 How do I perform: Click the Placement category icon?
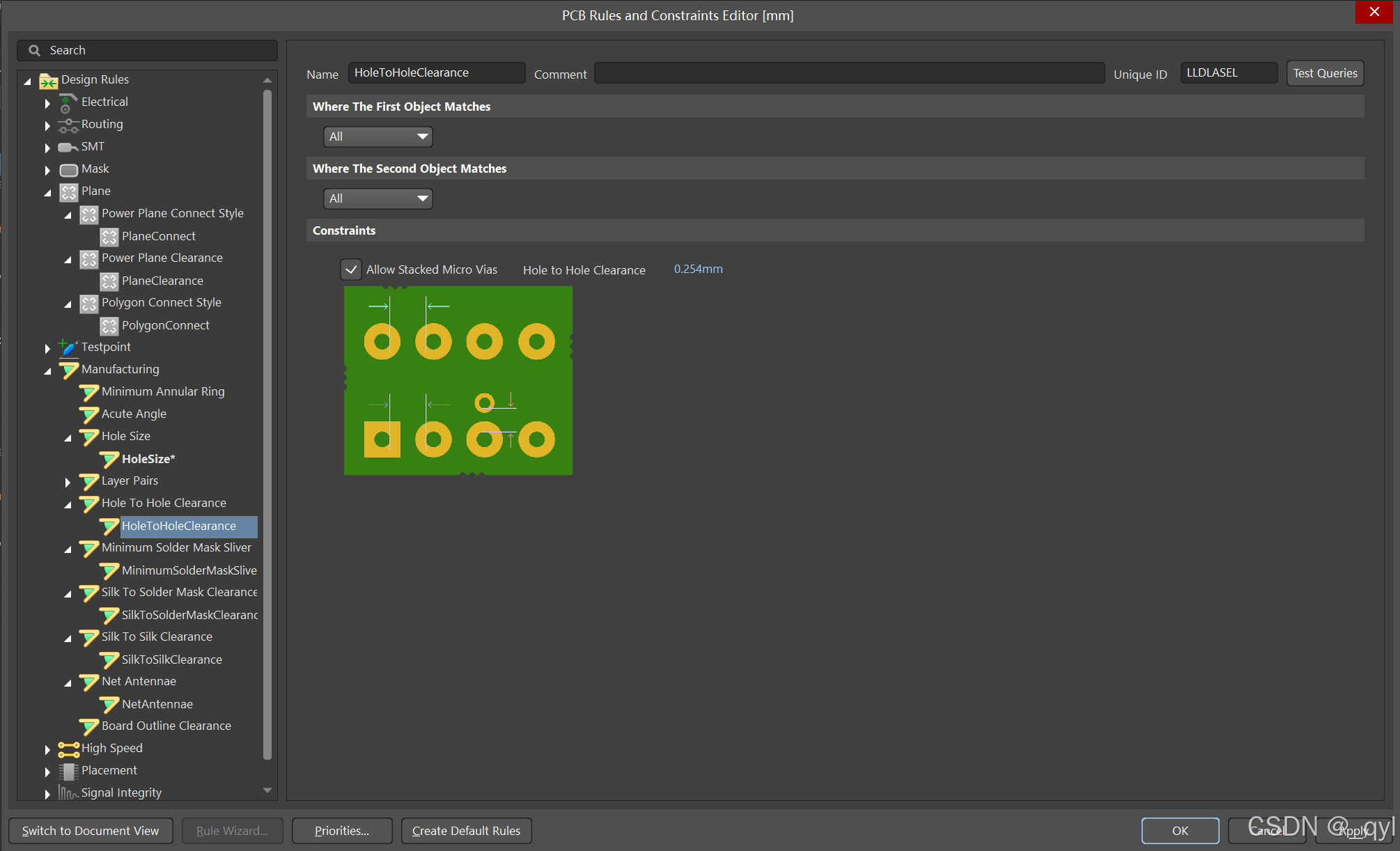pos(68,772)
